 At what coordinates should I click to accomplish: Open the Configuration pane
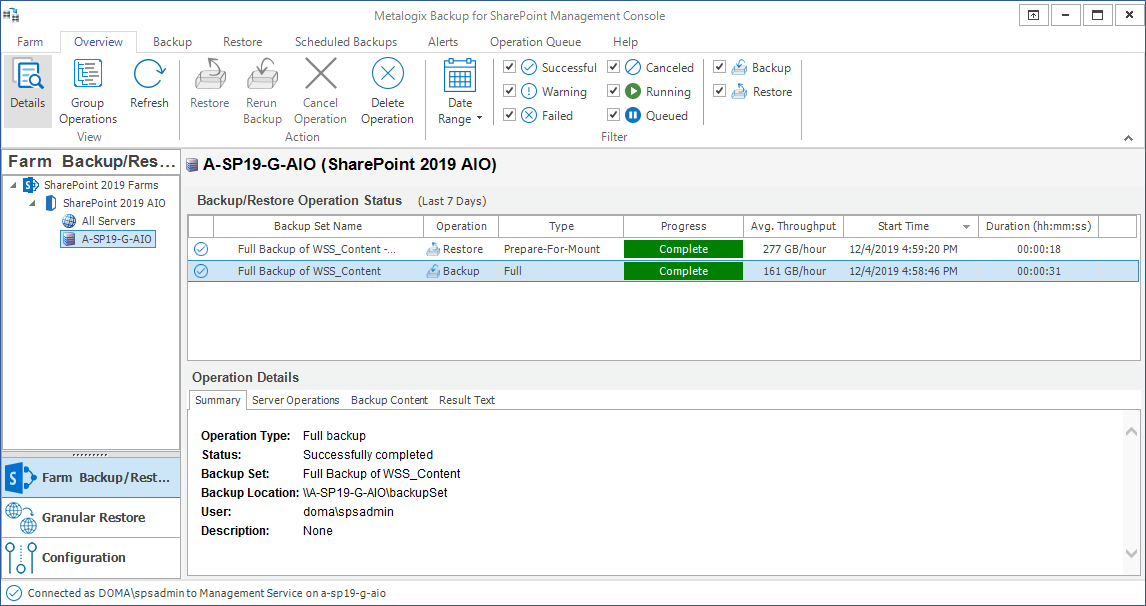[91, 557]
